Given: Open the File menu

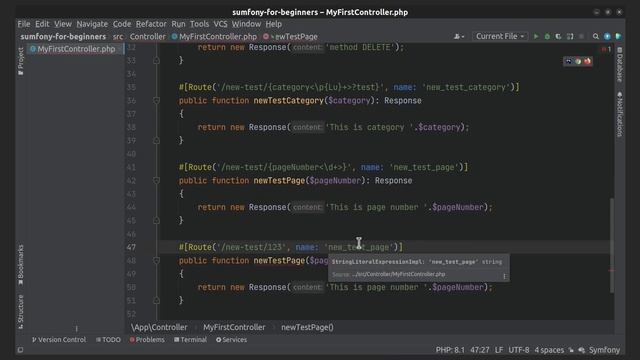Looking at the screenshot, I should tap(24, 24).
